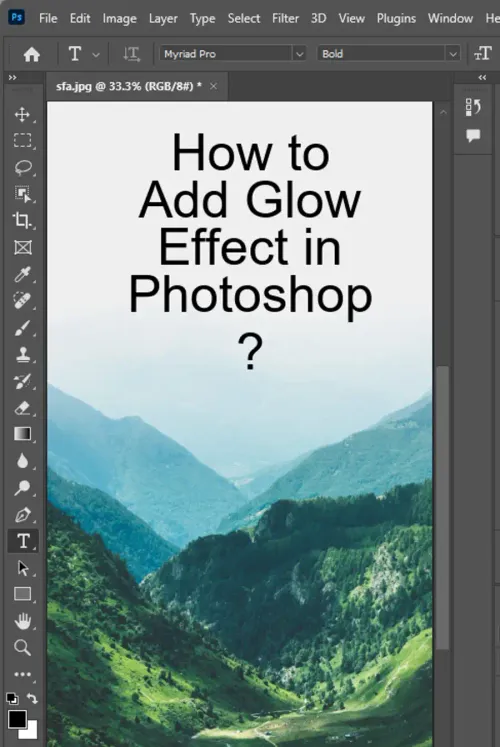The width and height of the screenshot is (500, 747).
Task: Open the Select menu
Action: tap(244, 19)
